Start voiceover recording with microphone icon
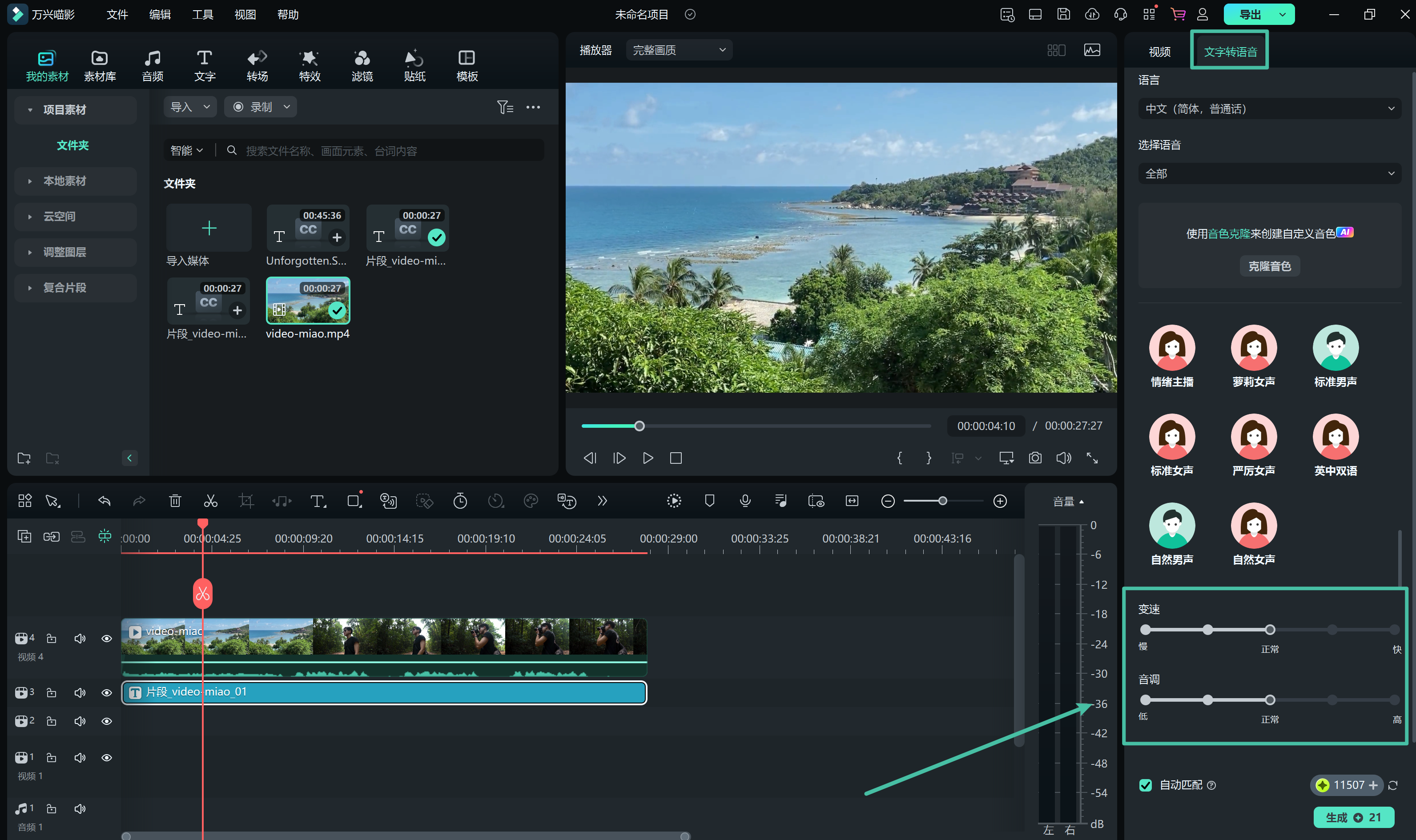 745,501
